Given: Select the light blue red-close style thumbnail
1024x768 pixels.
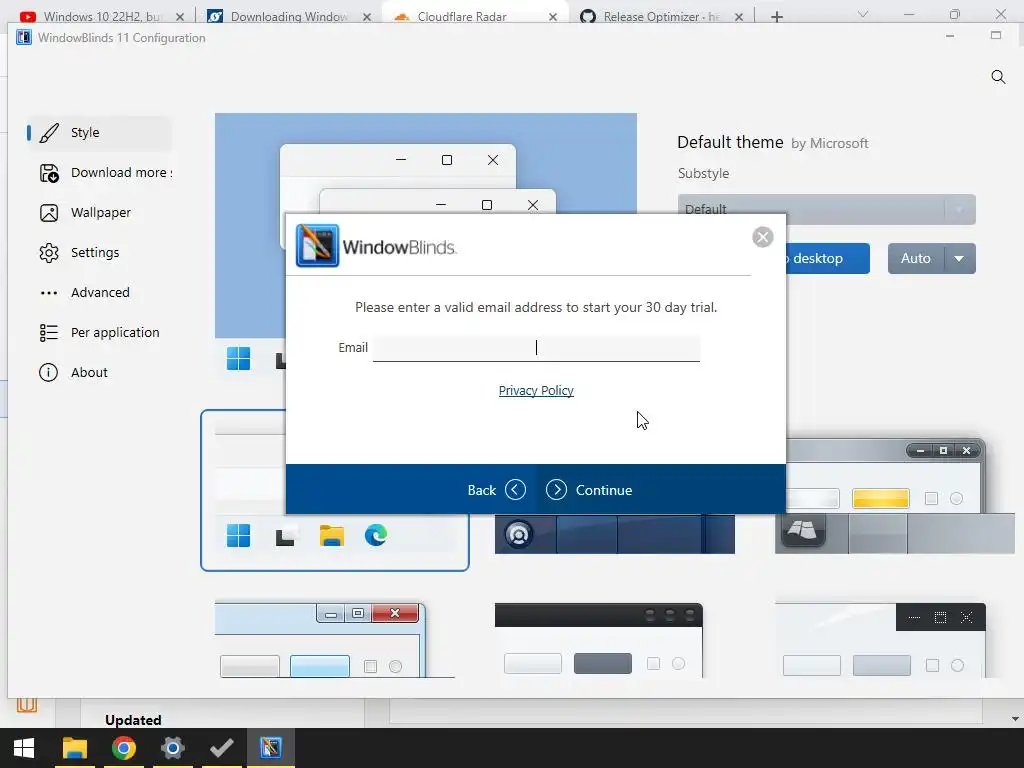Looking at the screenshot, I should (x=334, y=640).
